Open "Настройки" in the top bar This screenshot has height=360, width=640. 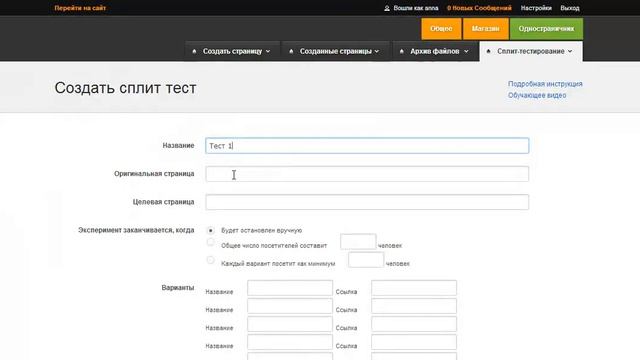tap(536, 8)
